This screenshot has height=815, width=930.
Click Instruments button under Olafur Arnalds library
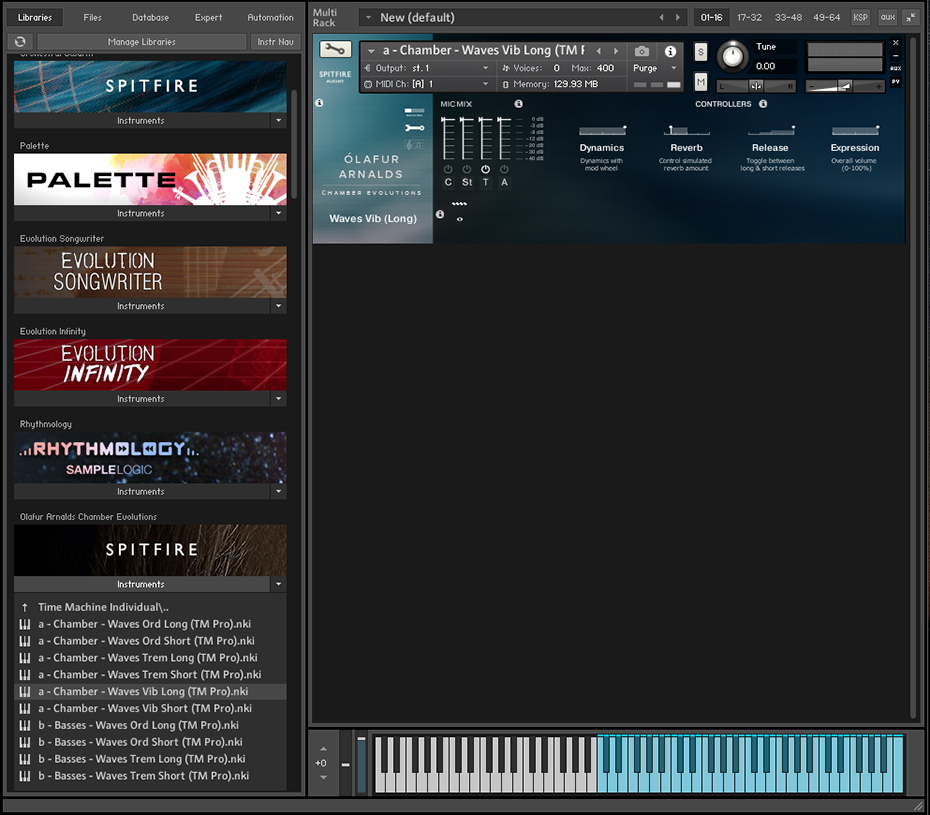click(x=141, y=584)
